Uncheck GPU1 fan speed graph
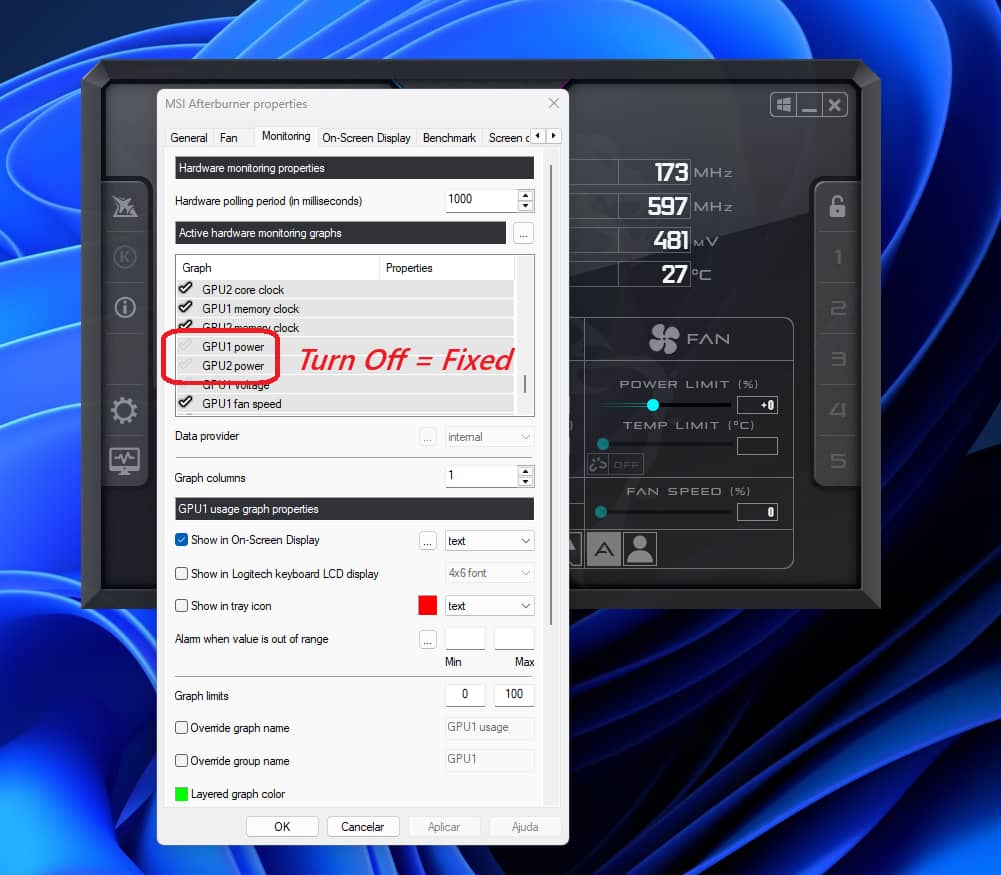The width and height of the screenshot is (1001, 875). tap(186, 402)
